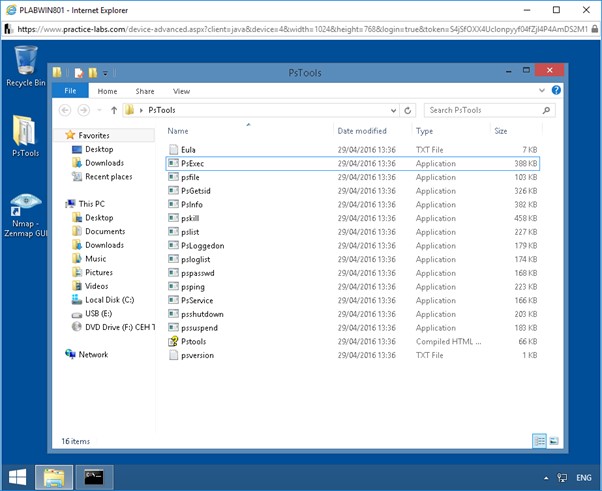Open the Customize Quick Access Toolbar dropdown
This screenshot has height=491, width=602.
[x=105, y=73]
